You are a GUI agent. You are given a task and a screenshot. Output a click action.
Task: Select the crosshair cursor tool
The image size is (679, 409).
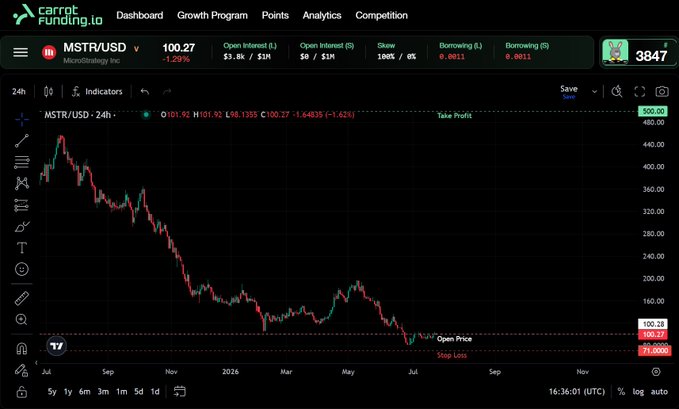point(22,119)
